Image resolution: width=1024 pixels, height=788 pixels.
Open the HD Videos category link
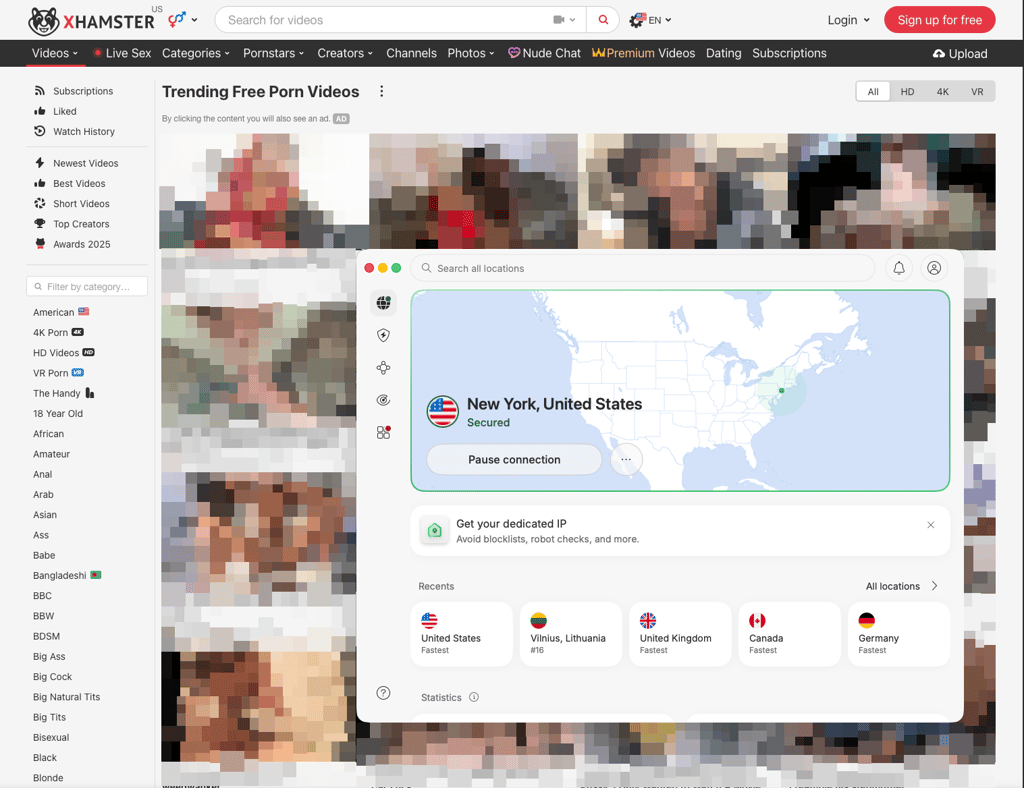click(x=63, y=353)
